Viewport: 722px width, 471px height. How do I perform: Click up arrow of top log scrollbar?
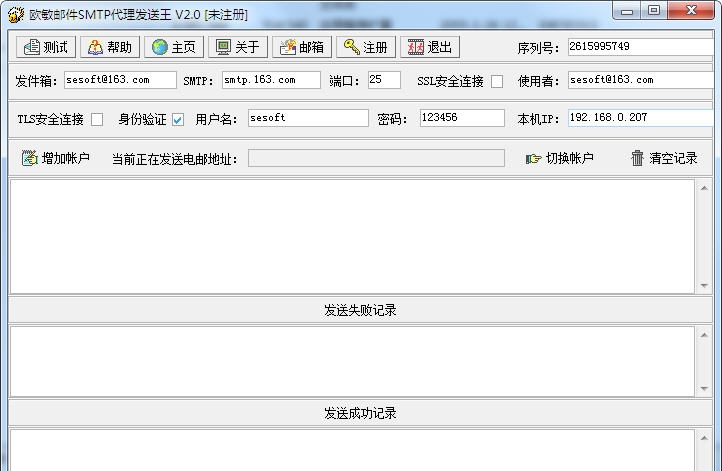(x=704, y=188)
